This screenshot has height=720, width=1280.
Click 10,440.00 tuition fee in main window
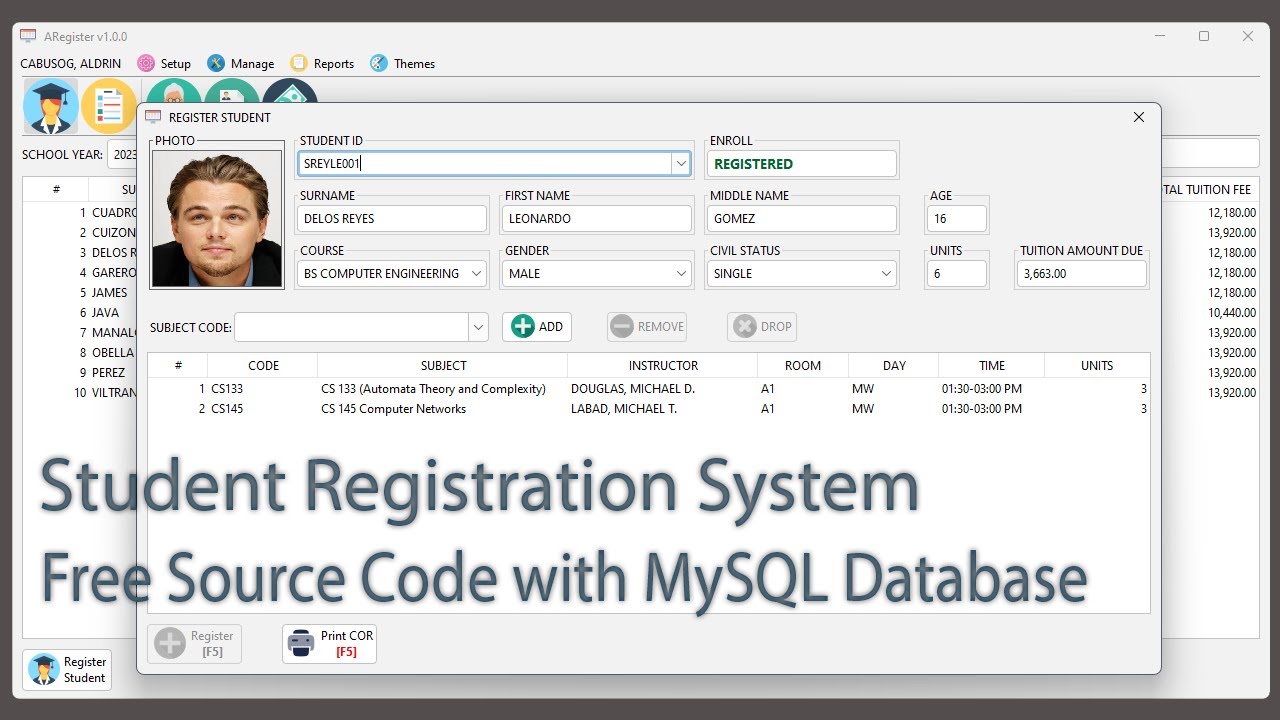click(1232, 312)
